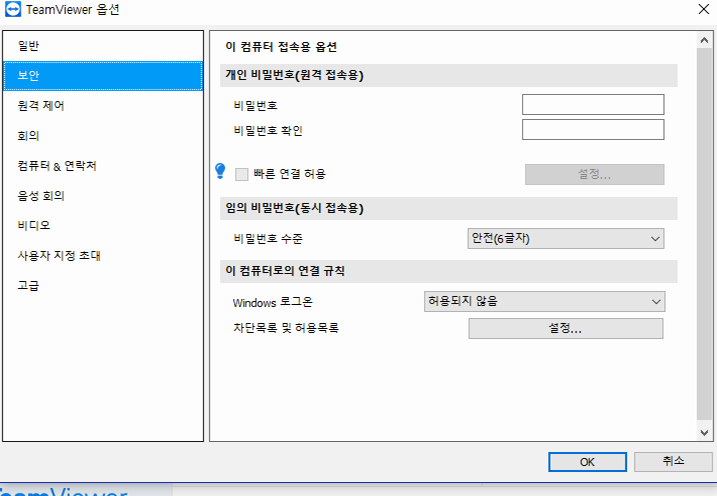Switch to the 비디오 category
This screenshot has height=496, width=717.
click(x=103, y=225)
